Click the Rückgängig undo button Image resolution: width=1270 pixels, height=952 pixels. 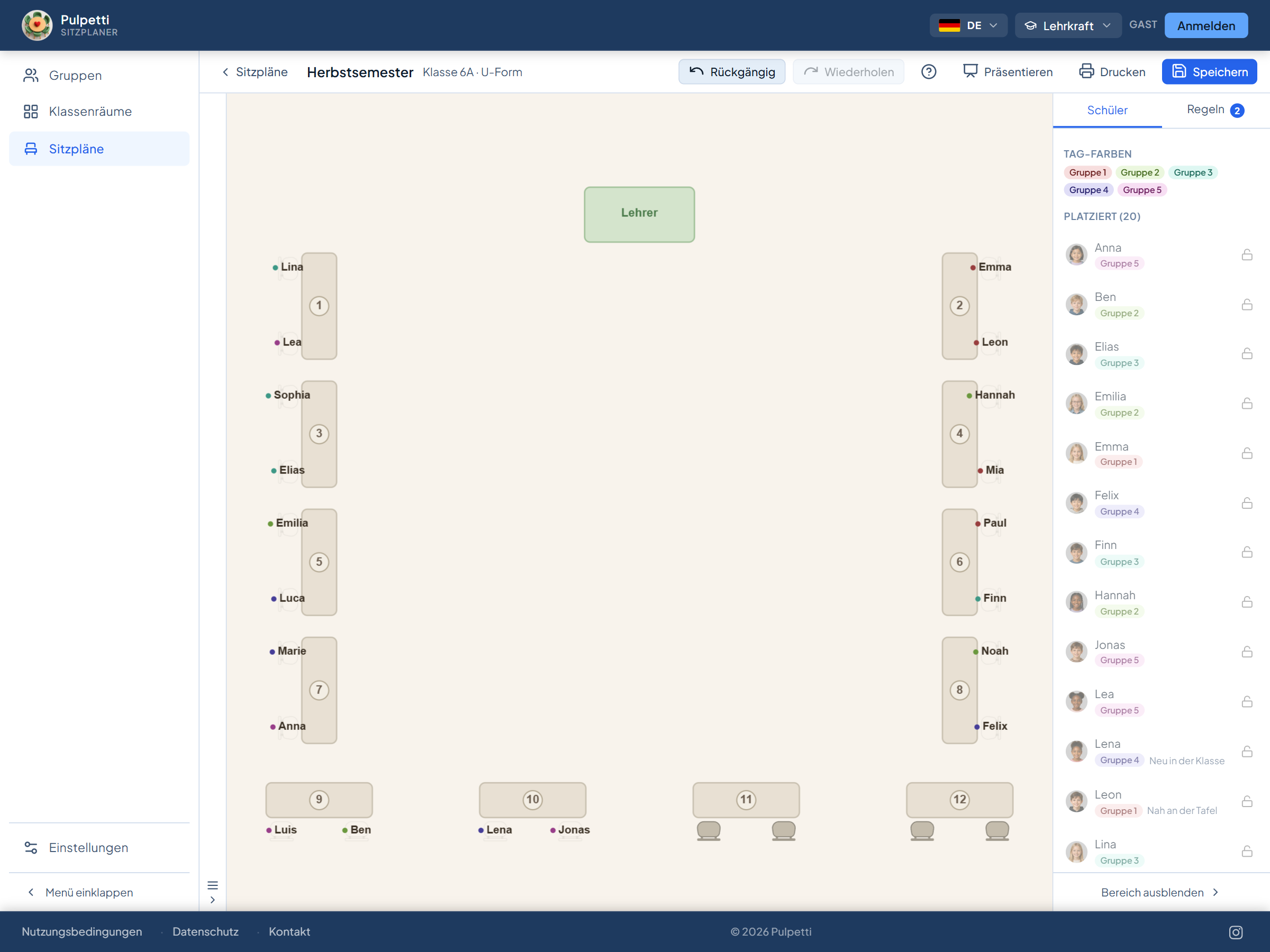click(x=731, y=72)
